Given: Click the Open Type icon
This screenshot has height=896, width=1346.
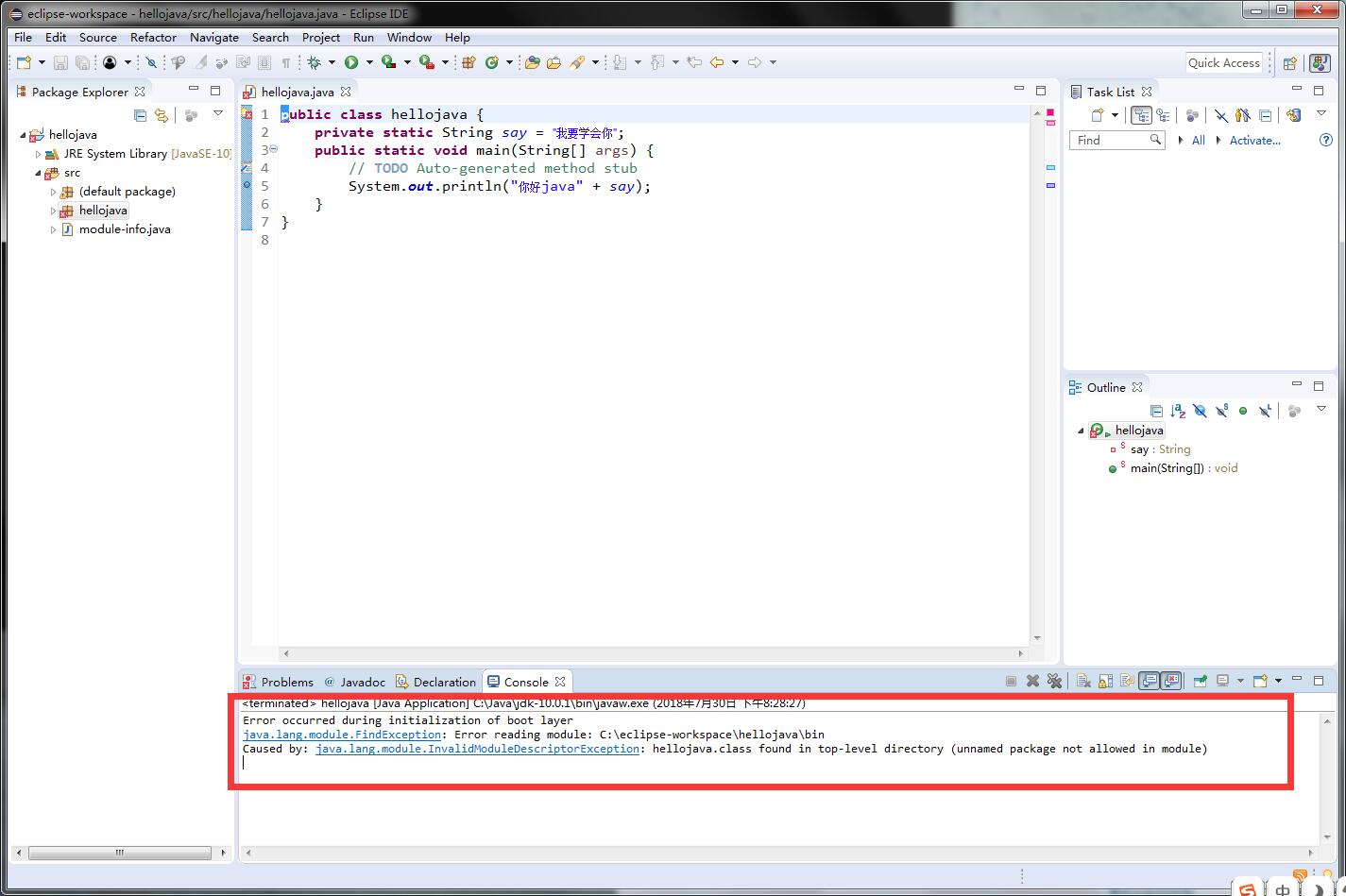Looking at the screenshot, I should point(532,62).
